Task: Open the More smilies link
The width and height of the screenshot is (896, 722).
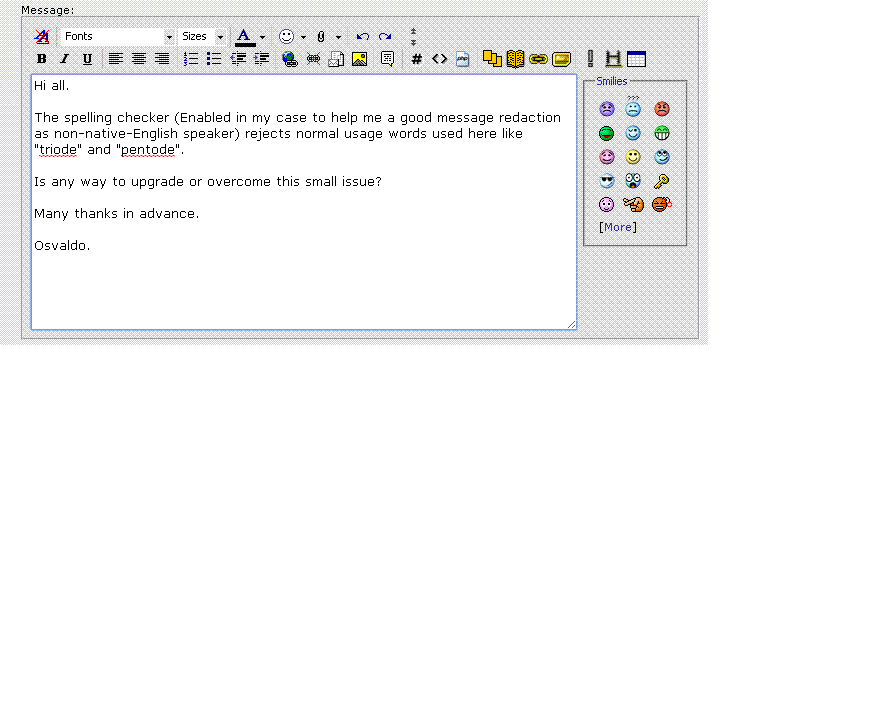Action: tap(618, 227)
